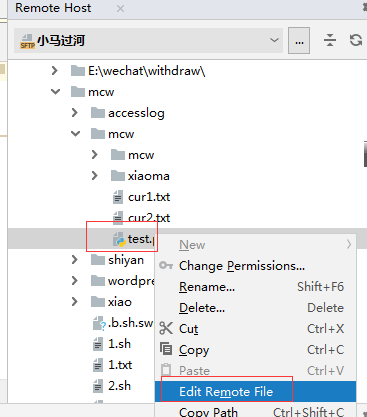Screen dimensions: 367x417
Task: Expand the xiao folder
Action: (x=75, y=302)
